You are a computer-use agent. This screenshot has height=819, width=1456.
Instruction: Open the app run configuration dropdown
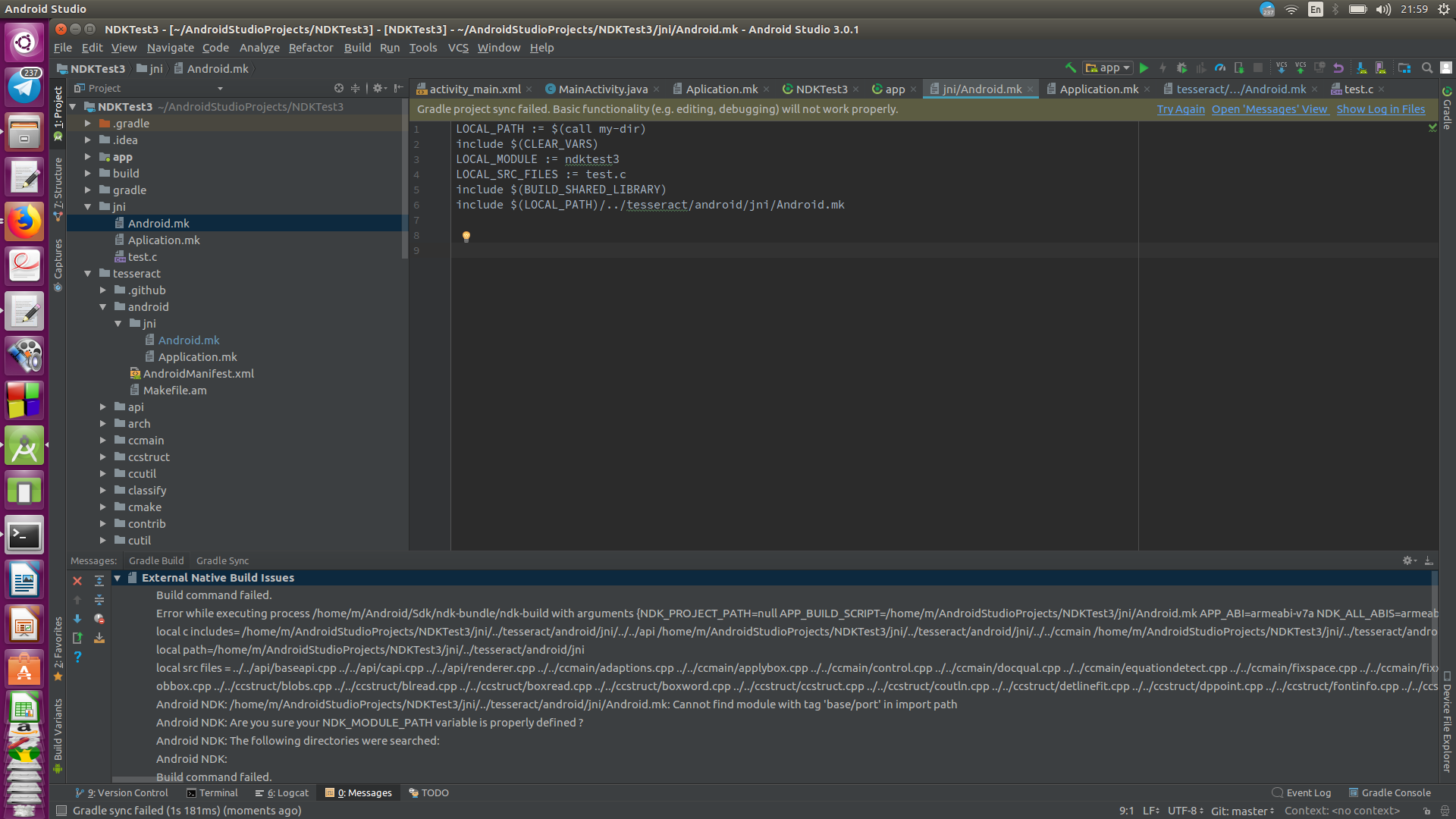[1108, 68]
